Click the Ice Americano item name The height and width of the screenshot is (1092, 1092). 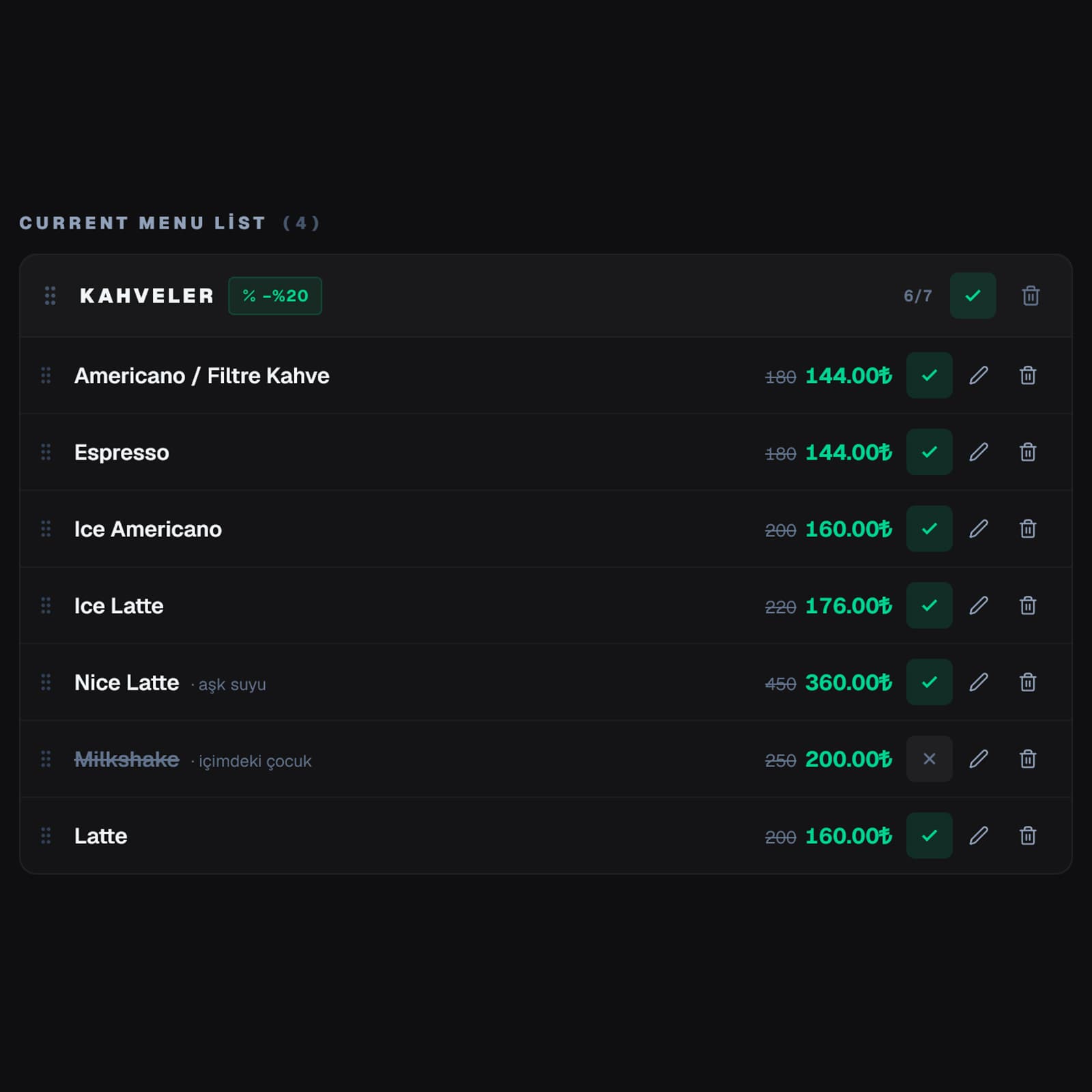[x=148, y=529]
